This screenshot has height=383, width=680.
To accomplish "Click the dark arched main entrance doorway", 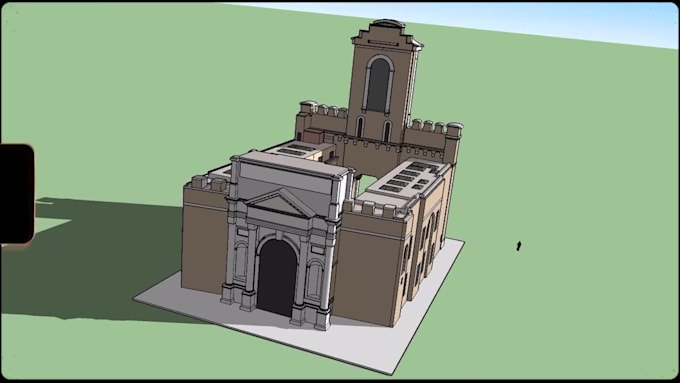I will [x=277, y=278].
